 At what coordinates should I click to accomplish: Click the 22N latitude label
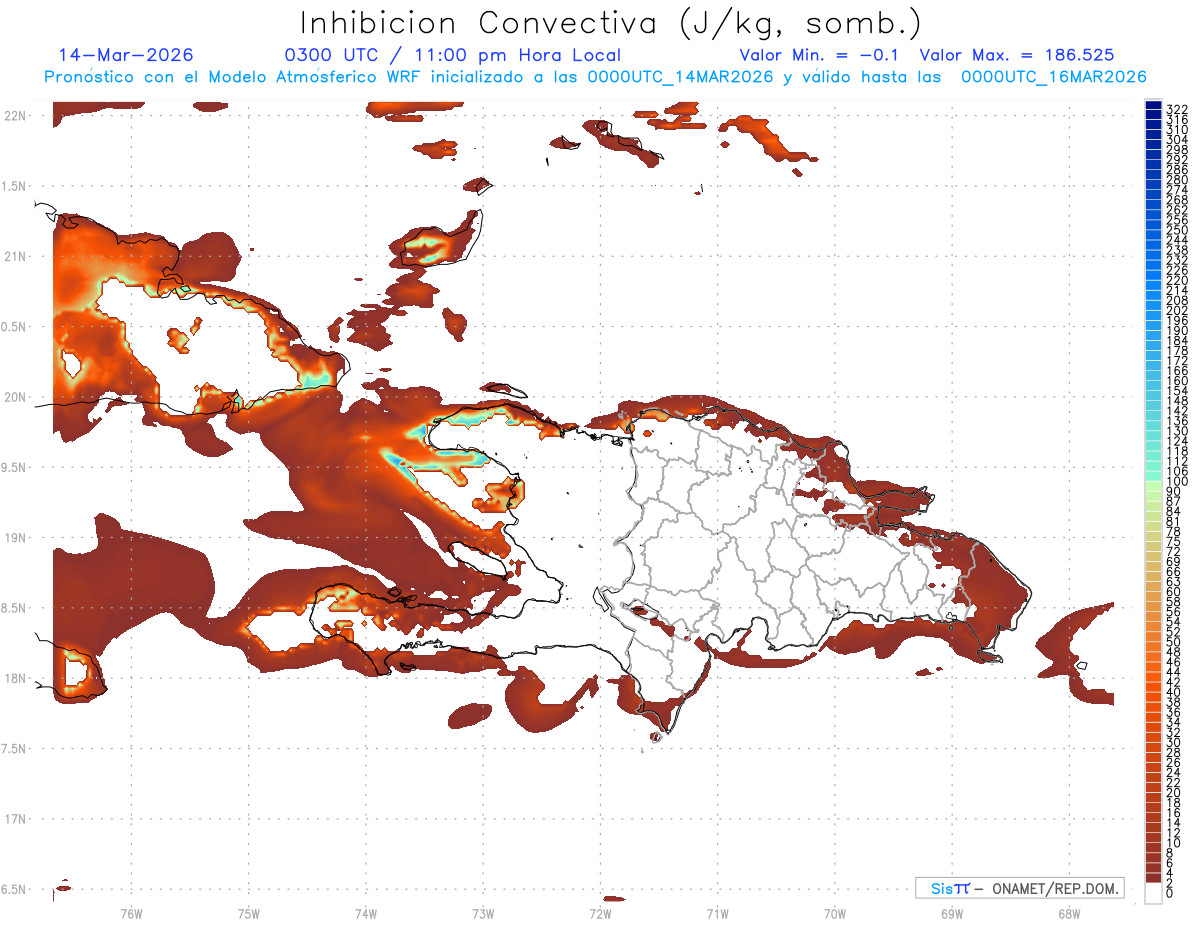click(x=15, y=115)
